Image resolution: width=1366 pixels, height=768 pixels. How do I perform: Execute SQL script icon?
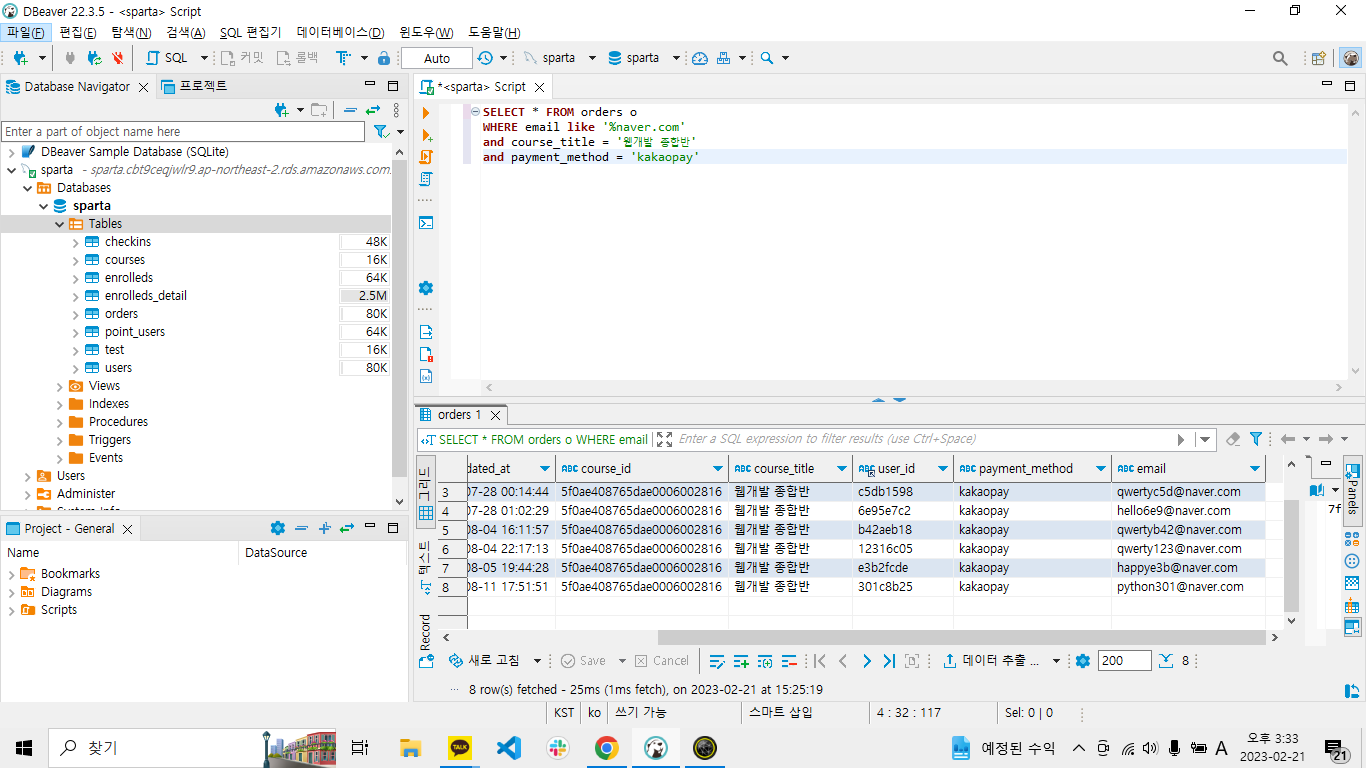point(426,157)
